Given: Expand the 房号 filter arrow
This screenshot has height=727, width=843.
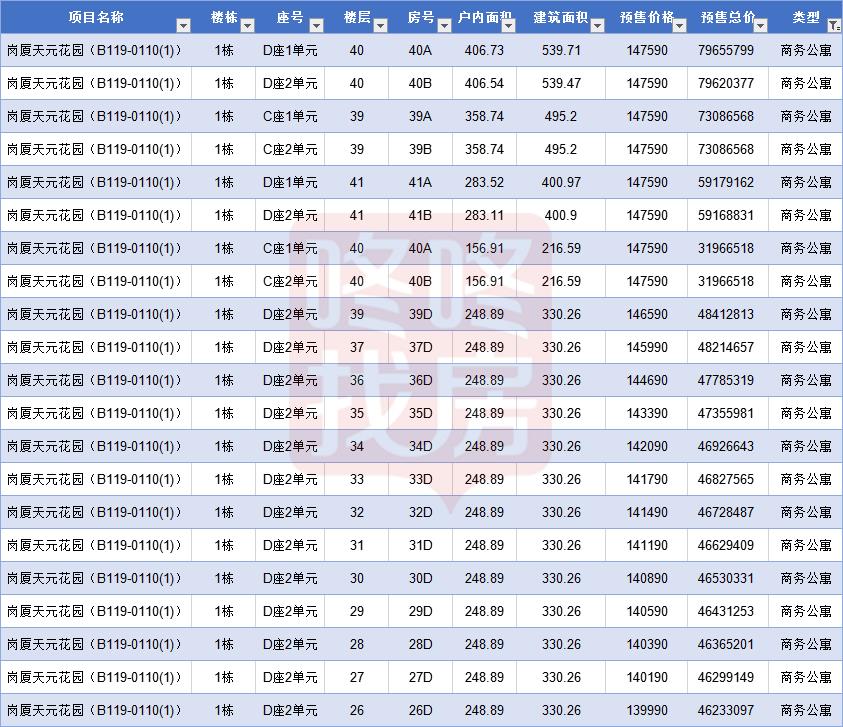Looking at the screenshot, I should (444, 26).
